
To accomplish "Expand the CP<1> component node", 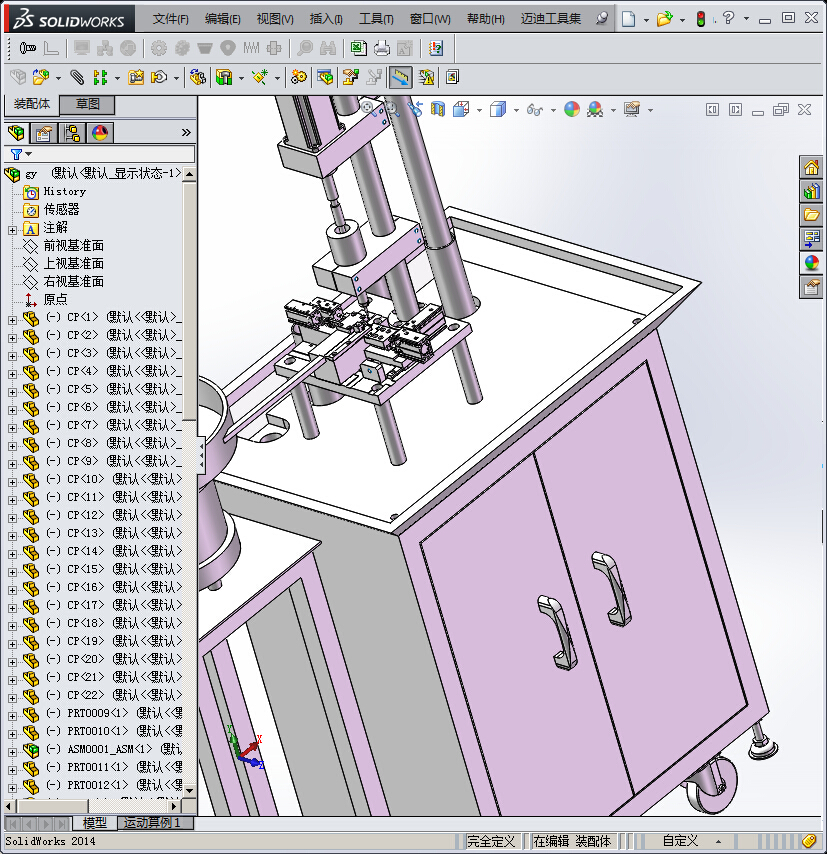I will (13, 320).
